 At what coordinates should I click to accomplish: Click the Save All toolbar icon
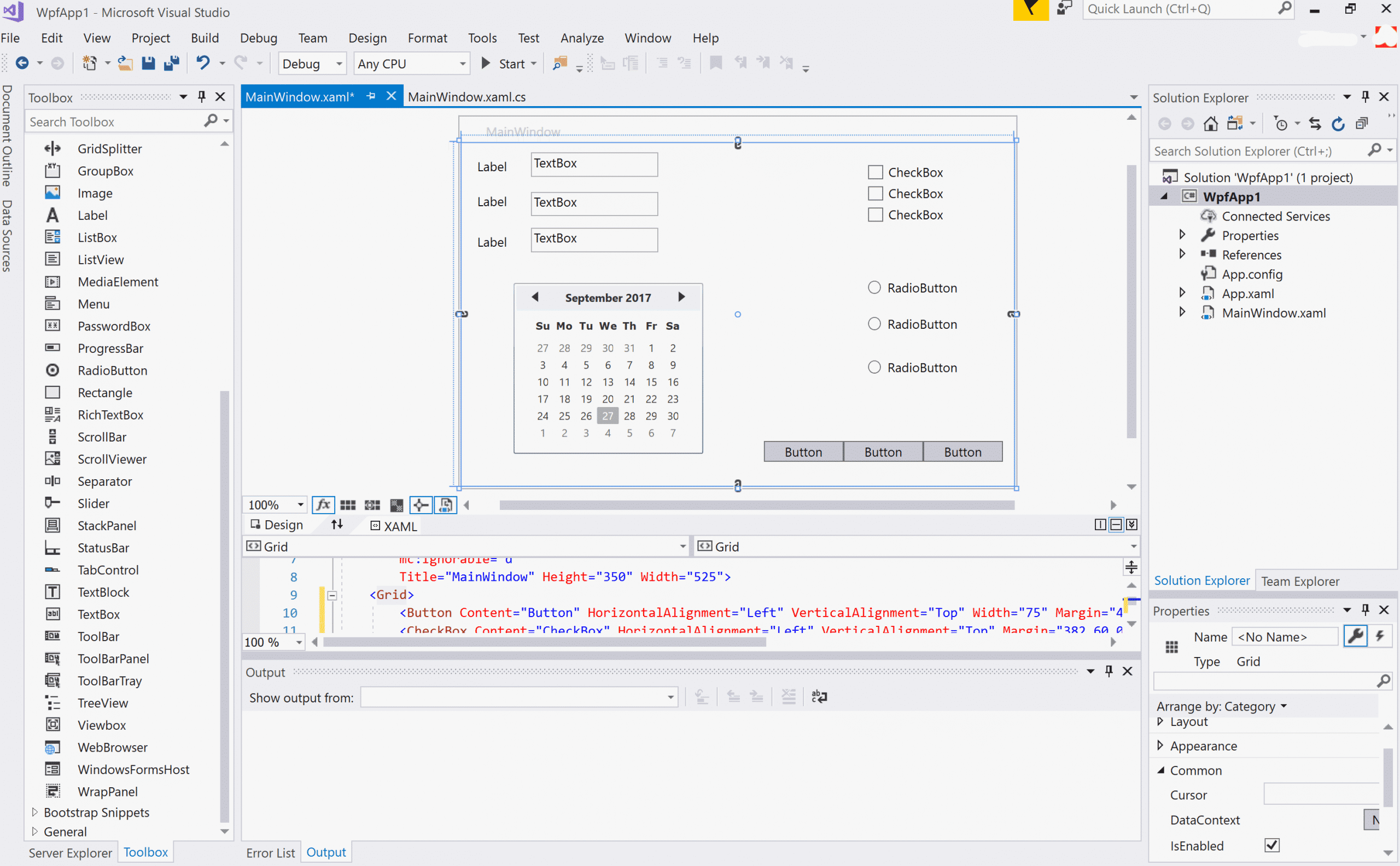(171, 63)
